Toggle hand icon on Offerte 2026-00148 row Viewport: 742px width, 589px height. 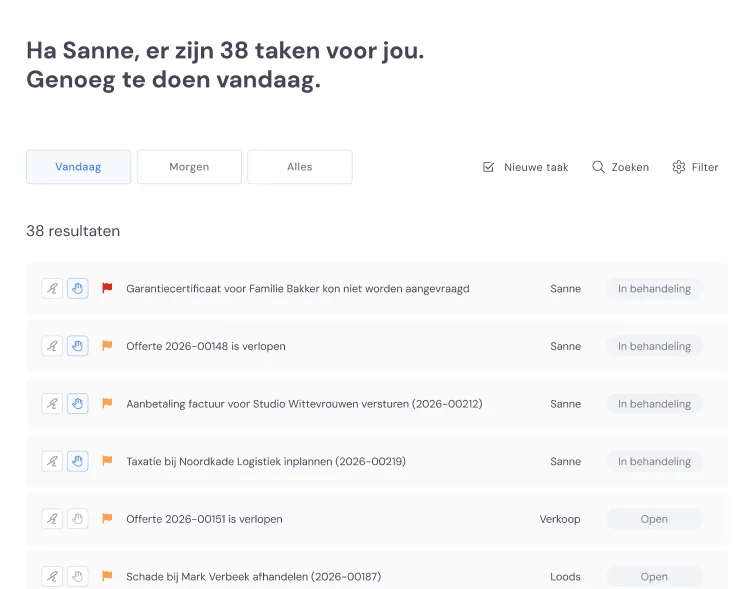pos(78,346)
